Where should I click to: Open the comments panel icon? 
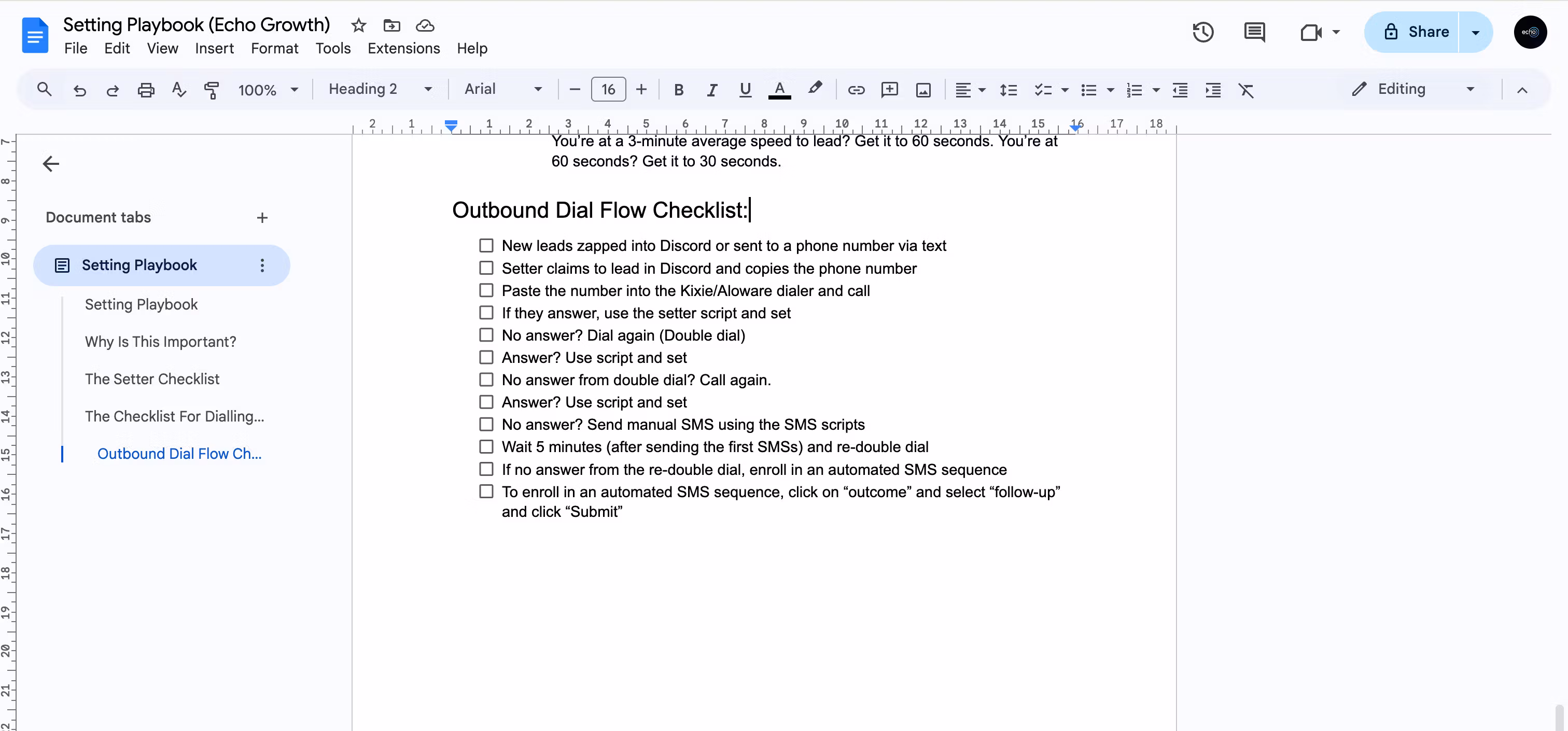pyautogui.click(x=1254, y=32)
